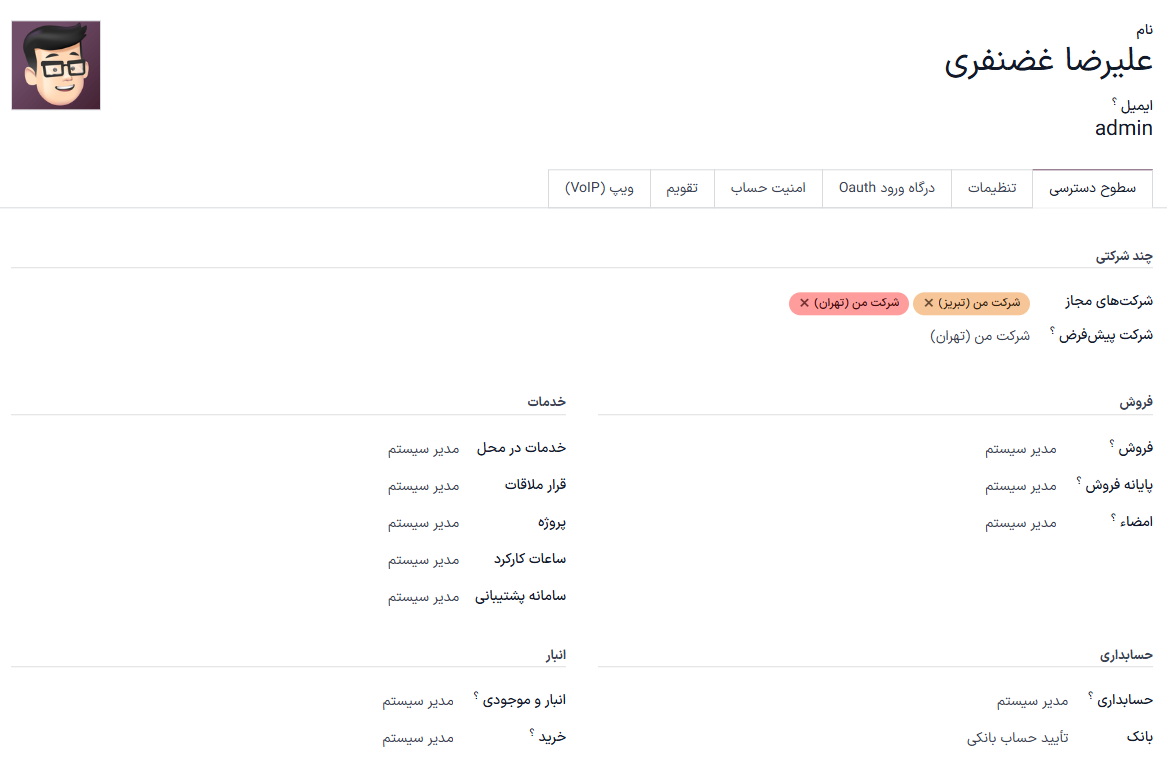The height and width of the screenshot is (768, 1167).
Task: Click the admin email field
Action: pos(1123,128)
